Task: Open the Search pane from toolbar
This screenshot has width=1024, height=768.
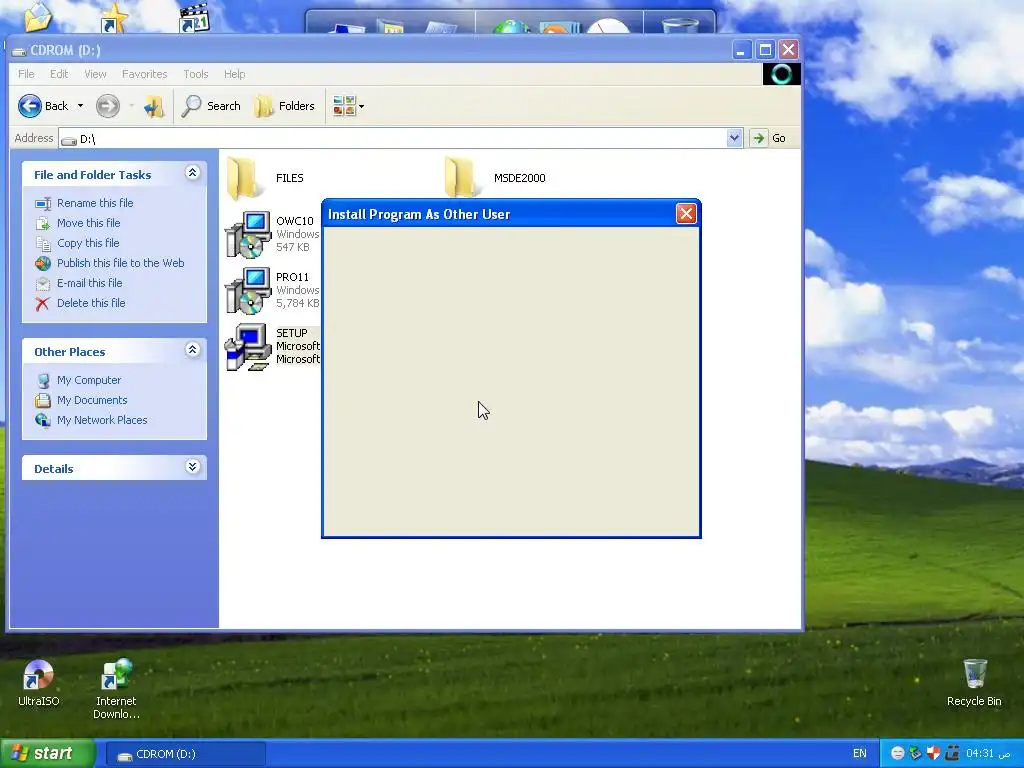Action: point(211,106)
